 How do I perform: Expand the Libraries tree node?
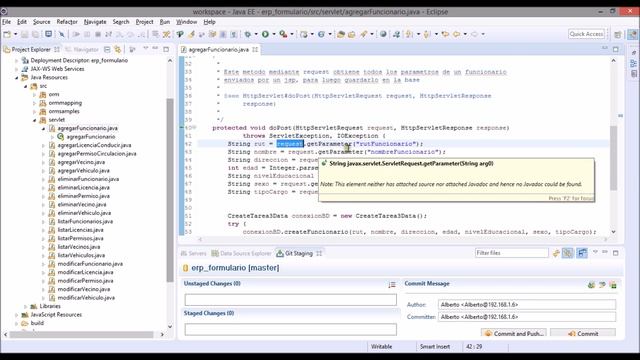(x=26, y=306)
